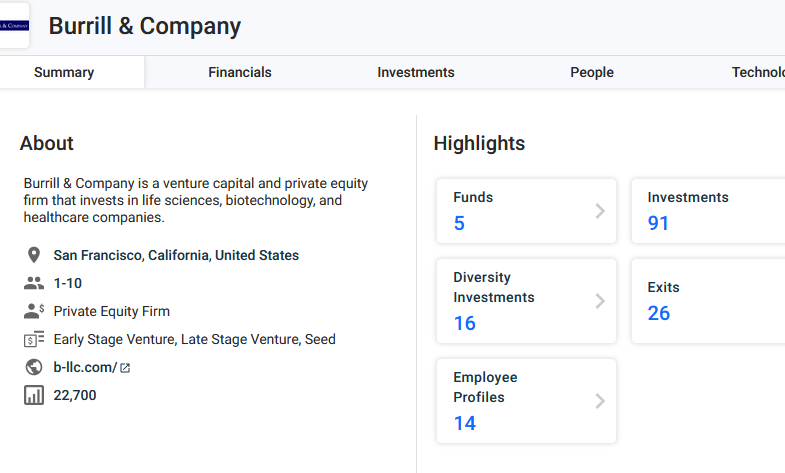785x473 pixels.
Task: Click the company description paragraph
Action: (196, 200)
